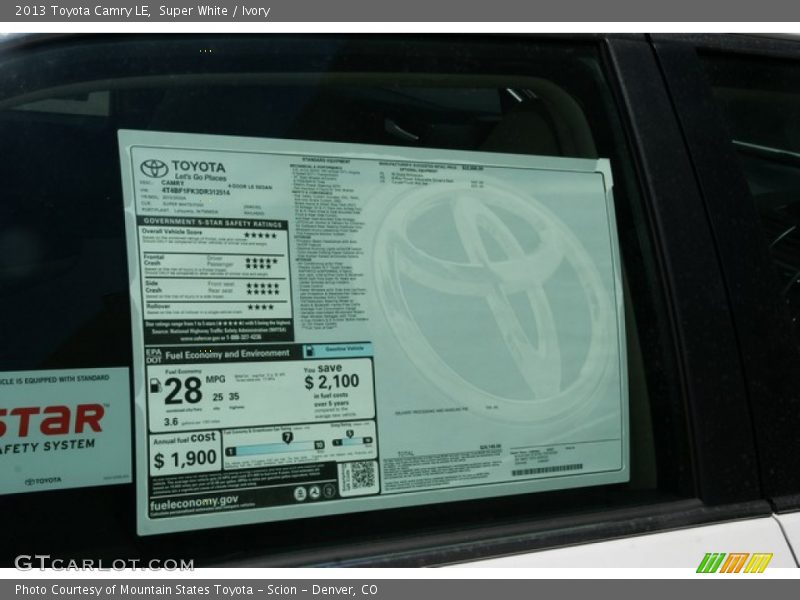This screenshot has width=800, height=600.
Task: Click the 'CAMRY' model text
Action: point(173,183)
